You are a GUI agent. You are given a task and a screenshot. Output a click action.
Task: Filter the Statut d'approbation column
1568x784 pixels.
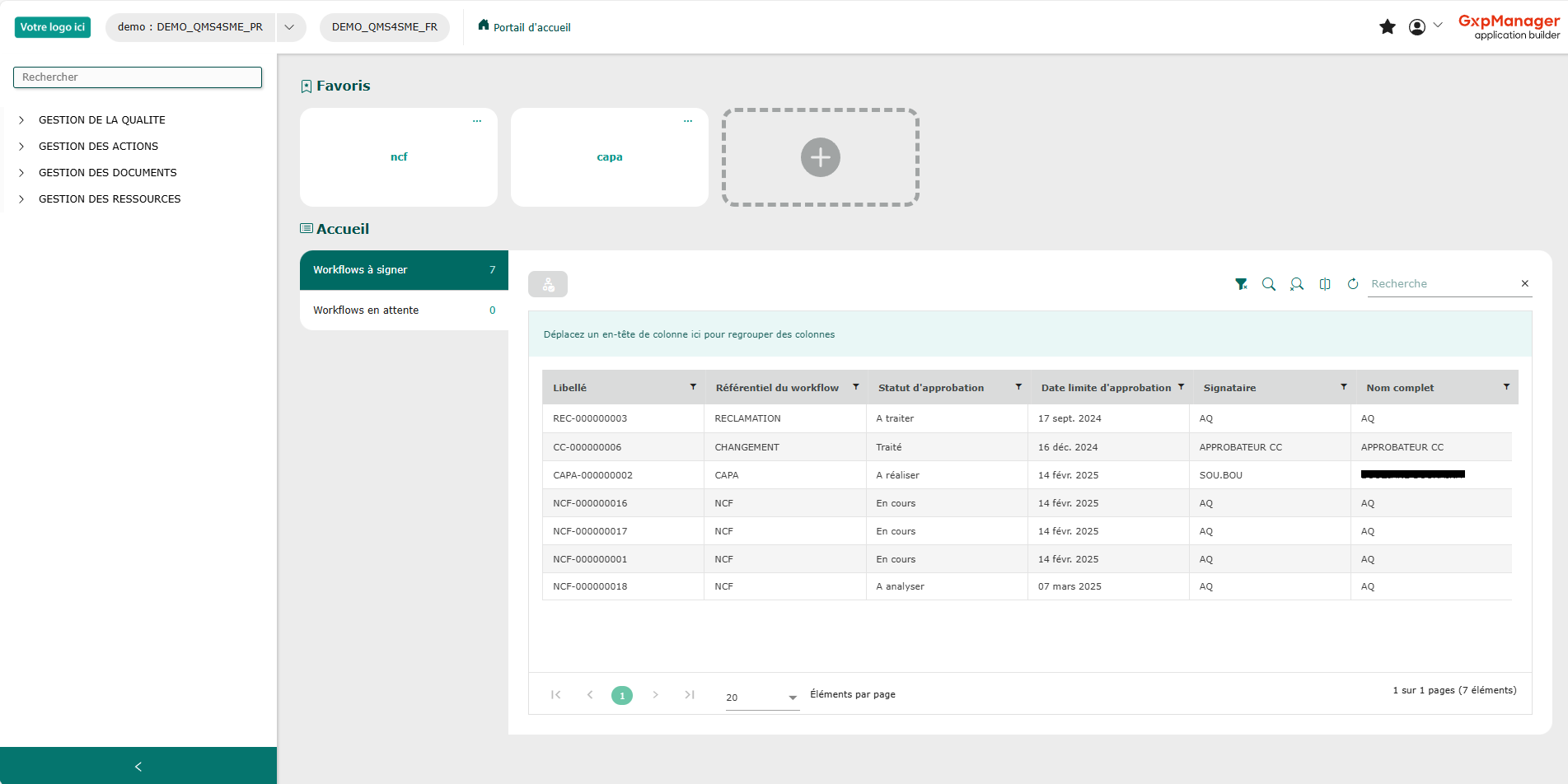coord(1018,387)
